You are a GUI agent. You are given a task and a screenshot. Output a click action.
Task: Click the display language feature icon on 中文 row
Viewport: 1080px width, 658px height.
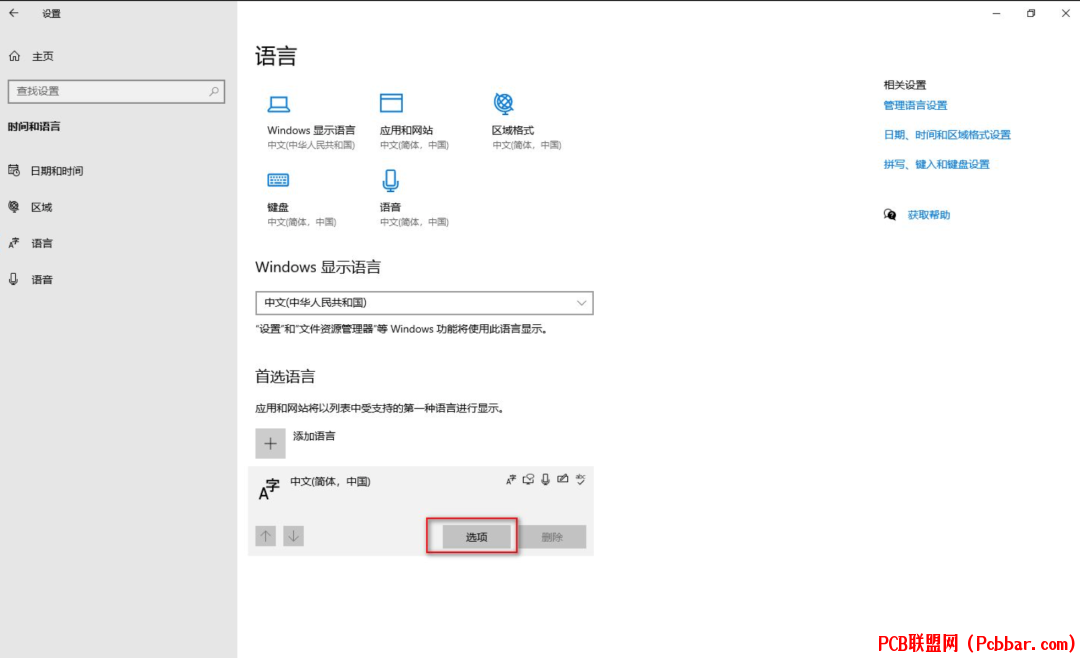(510, 480)
